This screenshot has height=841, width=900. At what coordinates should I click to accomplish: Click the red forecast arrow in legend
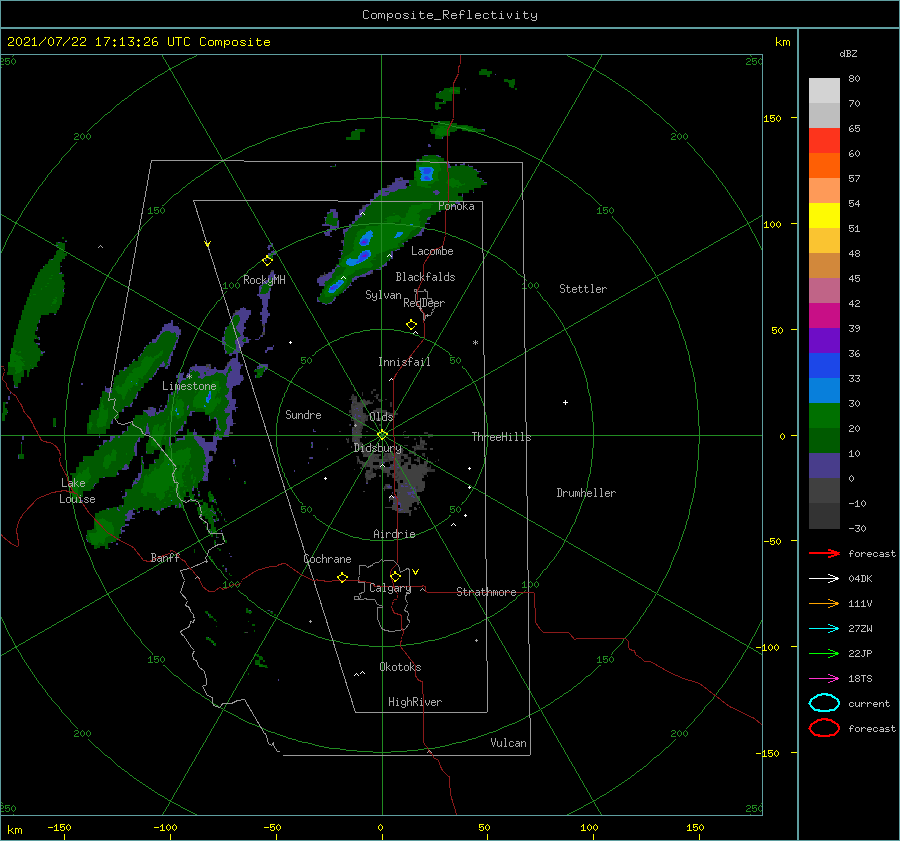tap(824, 553)
